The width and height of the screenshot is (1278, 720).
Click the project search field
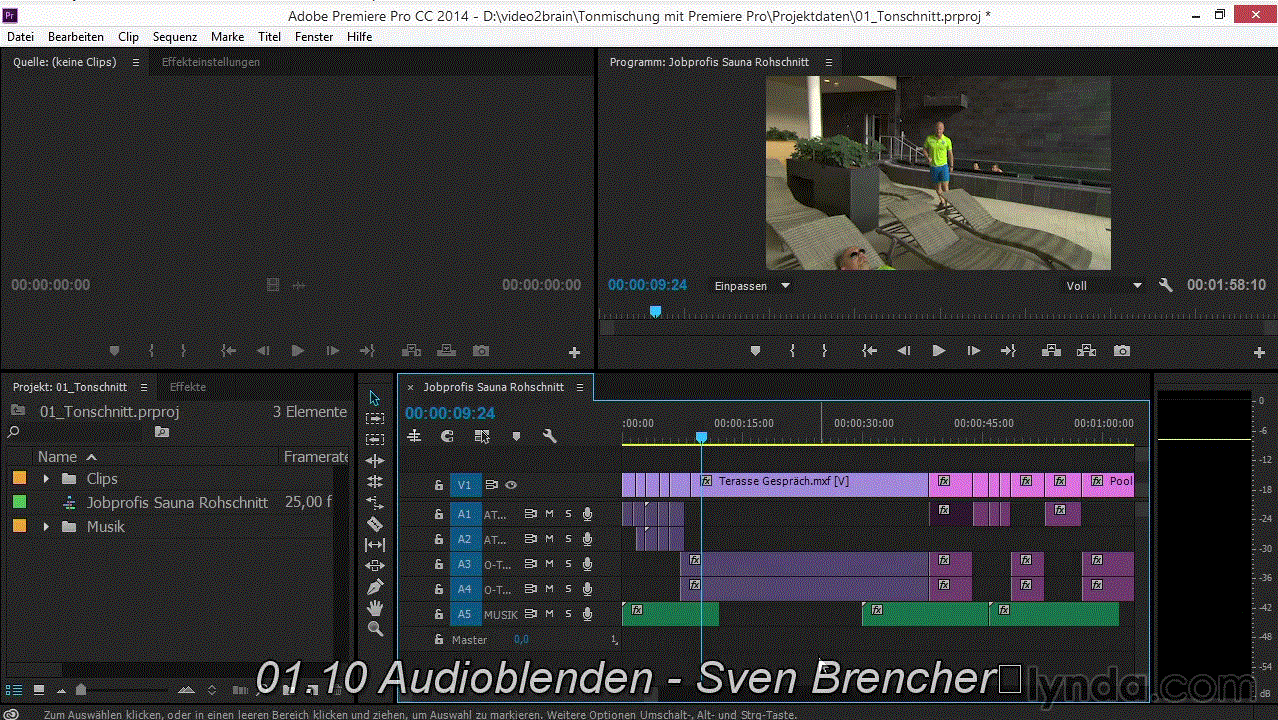[x=80, y=432]
